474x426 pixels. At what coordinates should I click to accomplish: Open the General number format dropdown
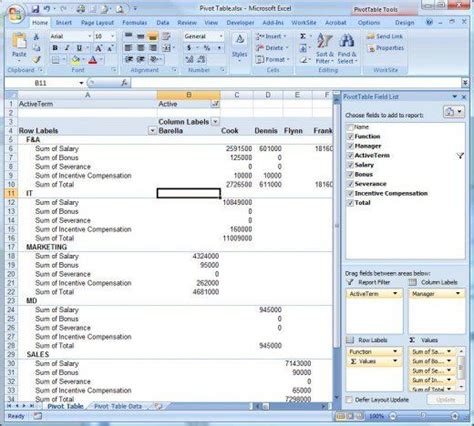click(x=221, y=36)
